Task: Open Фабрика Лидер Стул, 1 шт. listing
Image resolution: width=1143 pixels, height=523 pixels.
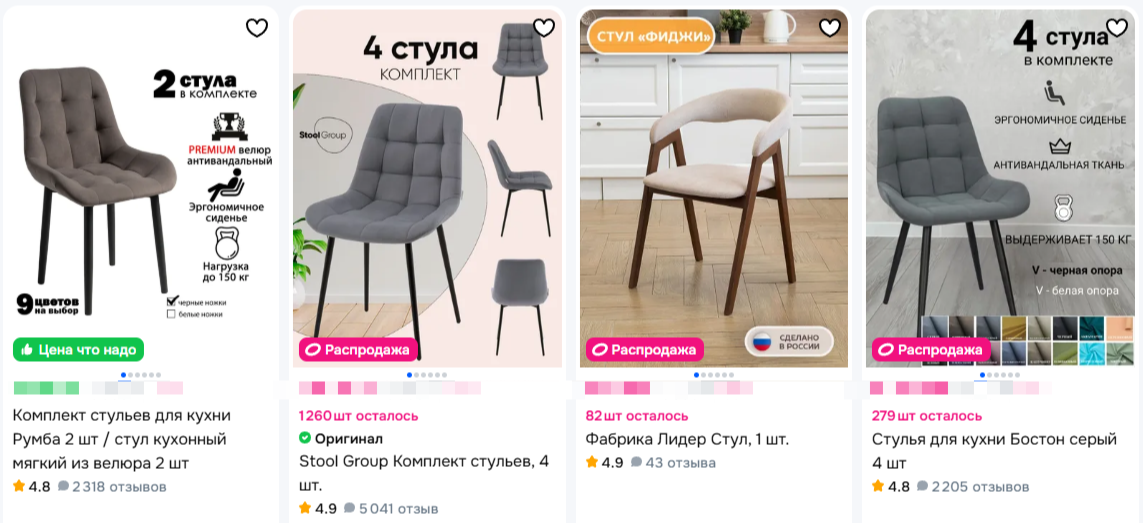Action: (687, 439)
